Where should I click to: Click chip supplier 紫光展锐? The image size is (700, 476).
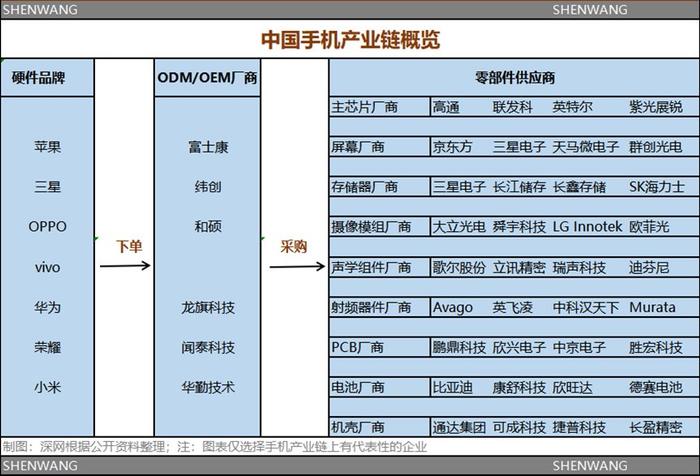pyautogui.click(x=656, y=107)
